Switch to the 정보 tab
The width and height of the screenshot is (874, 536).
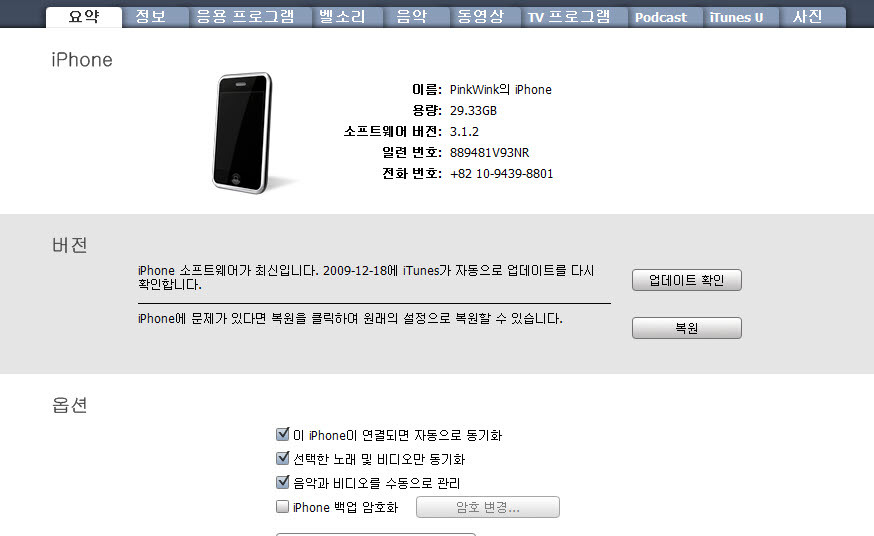pos(150,17)
